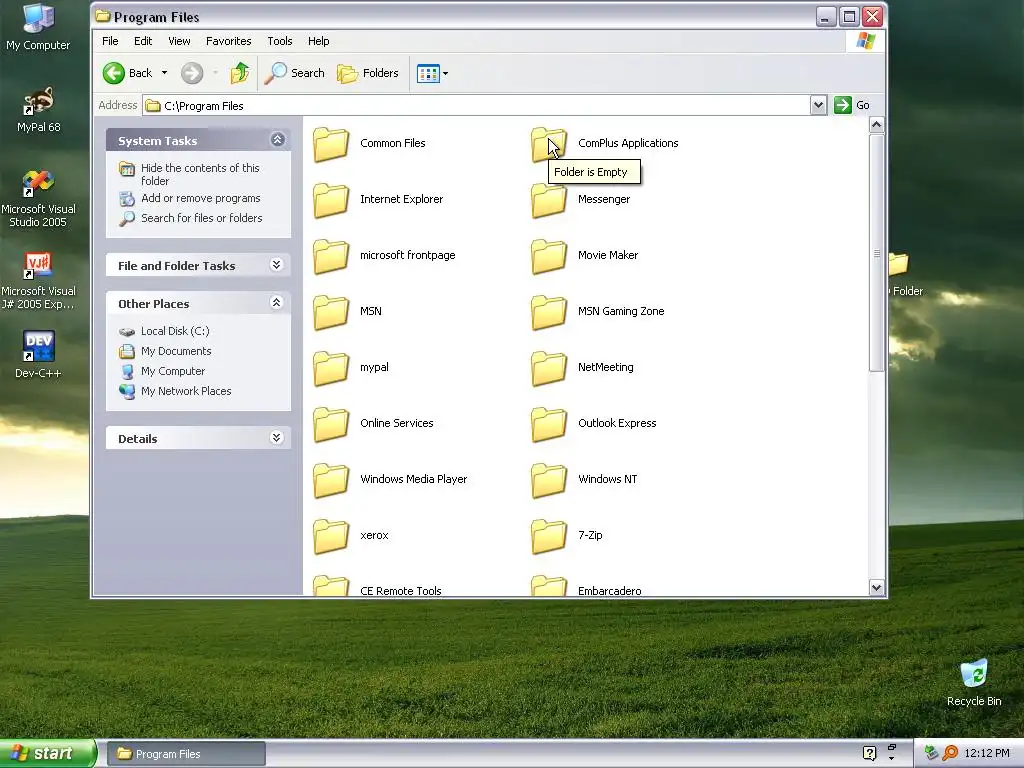Click the Start button
The height and width of the screenshot is (768, 1024).
(x=48, y=754)
